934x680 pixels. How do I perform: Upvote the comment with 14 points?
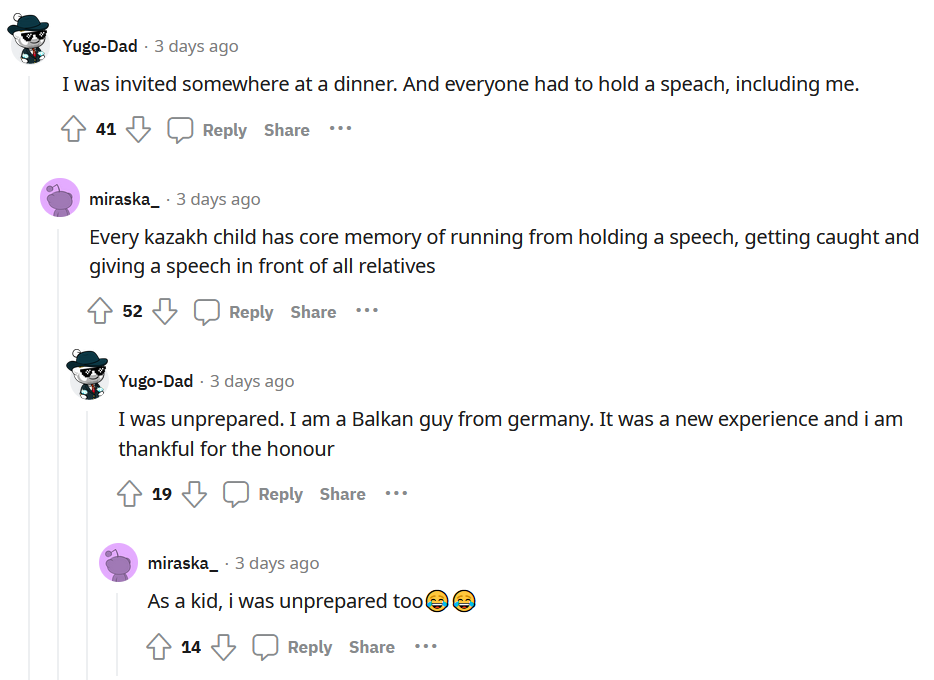click(x=159, y=647)
